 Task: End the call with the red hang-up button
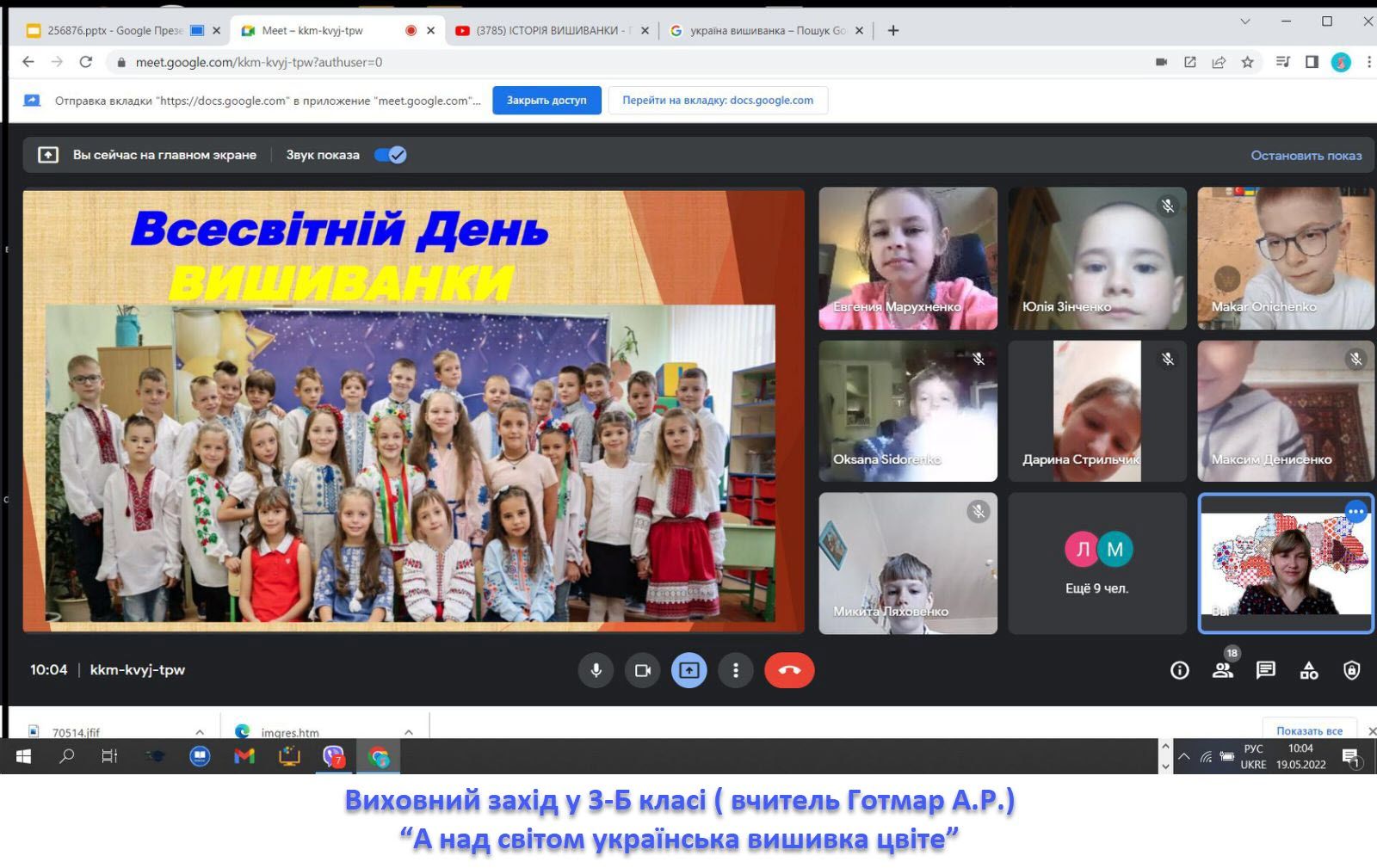point(789,670)
